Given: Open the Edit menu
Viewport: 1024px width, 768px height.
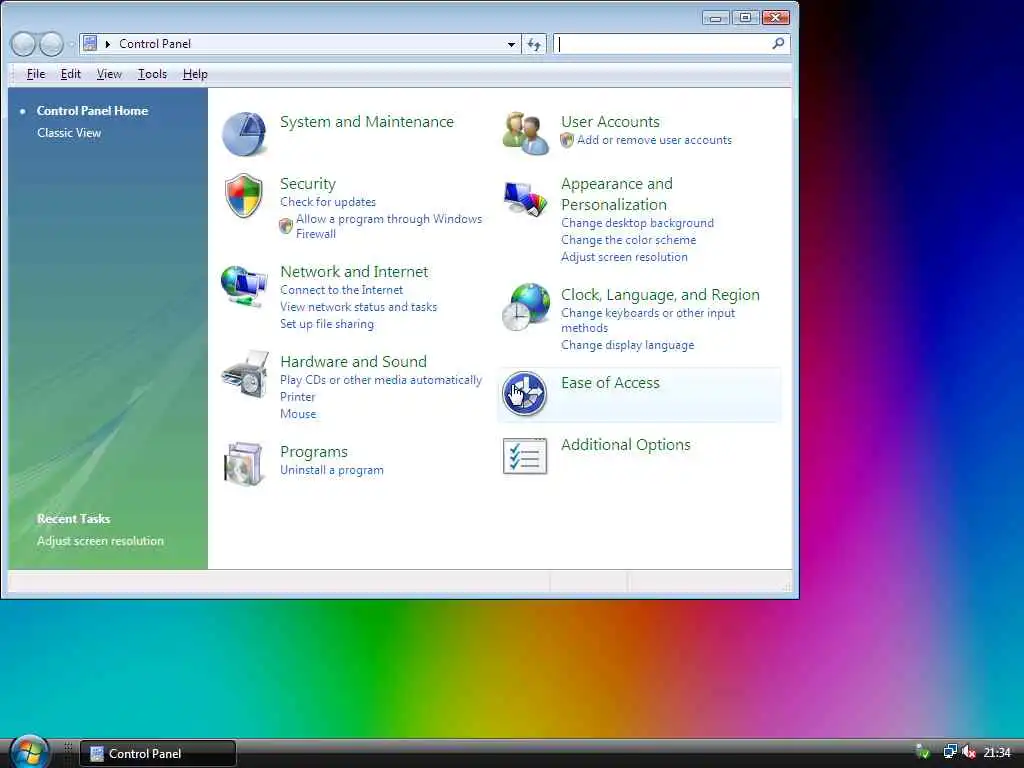Looking at the screenshot, I should [71, 74].
